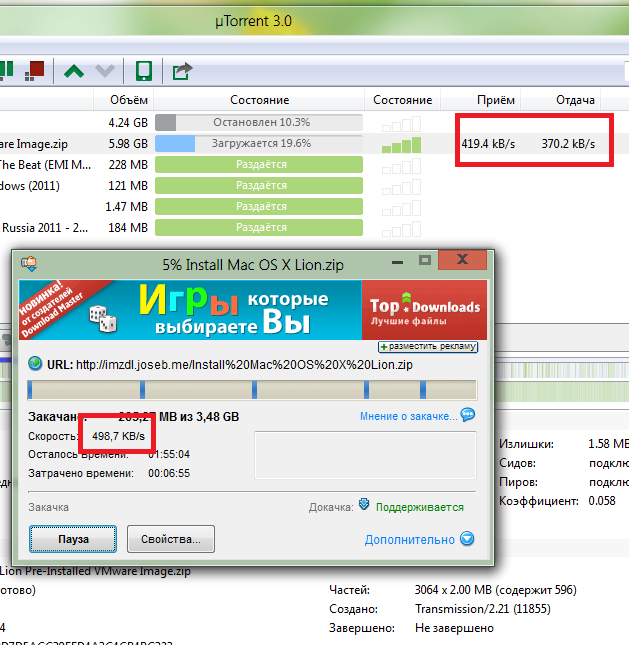Click the download URL text
Screen dimensions: 629x645
pos(244,364)
